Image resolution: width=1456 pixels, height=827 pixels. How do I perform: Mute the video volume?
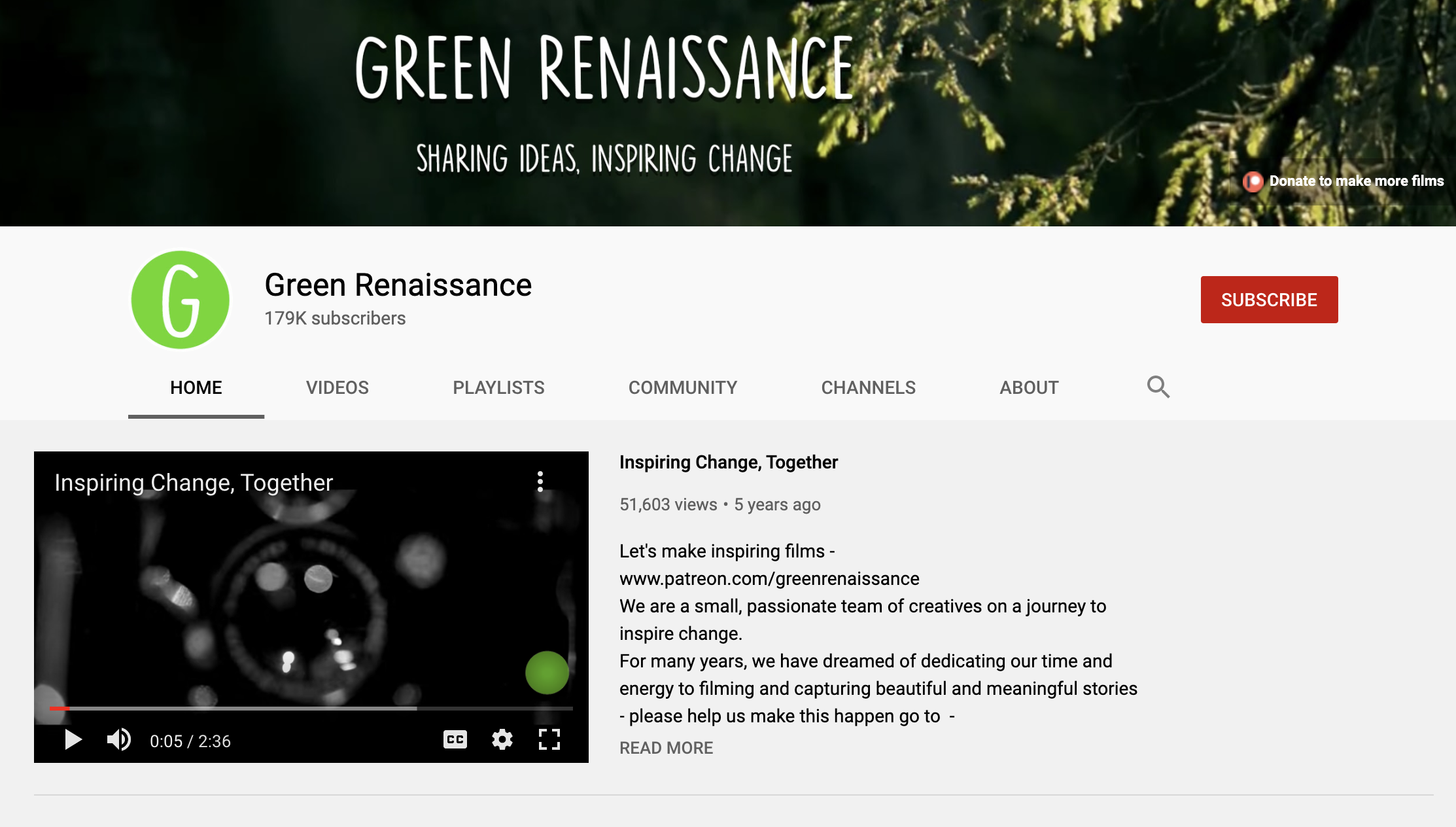(119, 740)
